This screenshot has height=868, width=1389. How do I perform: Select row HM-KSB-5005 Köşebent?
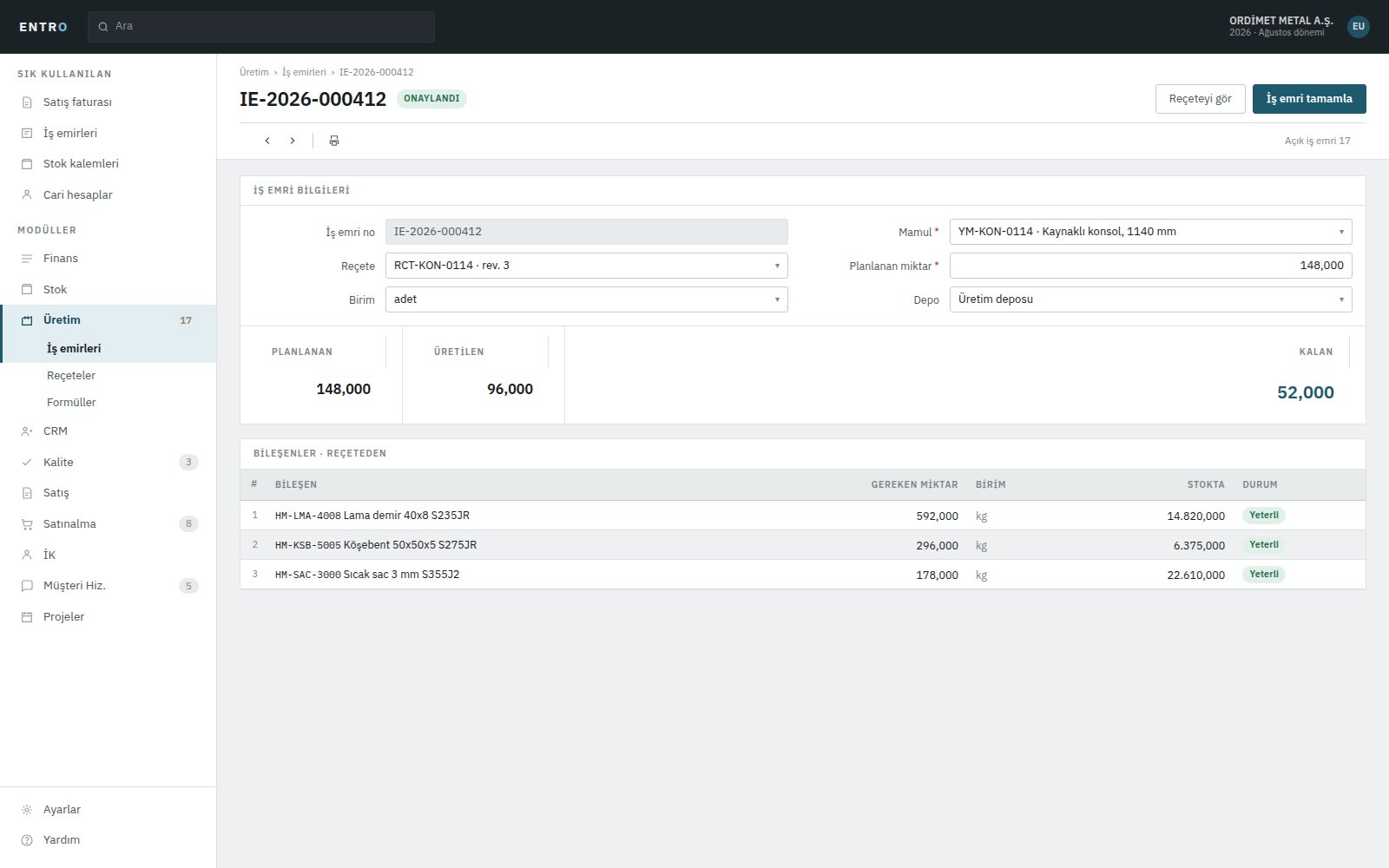pyautogui.click(x=803, y=545)
